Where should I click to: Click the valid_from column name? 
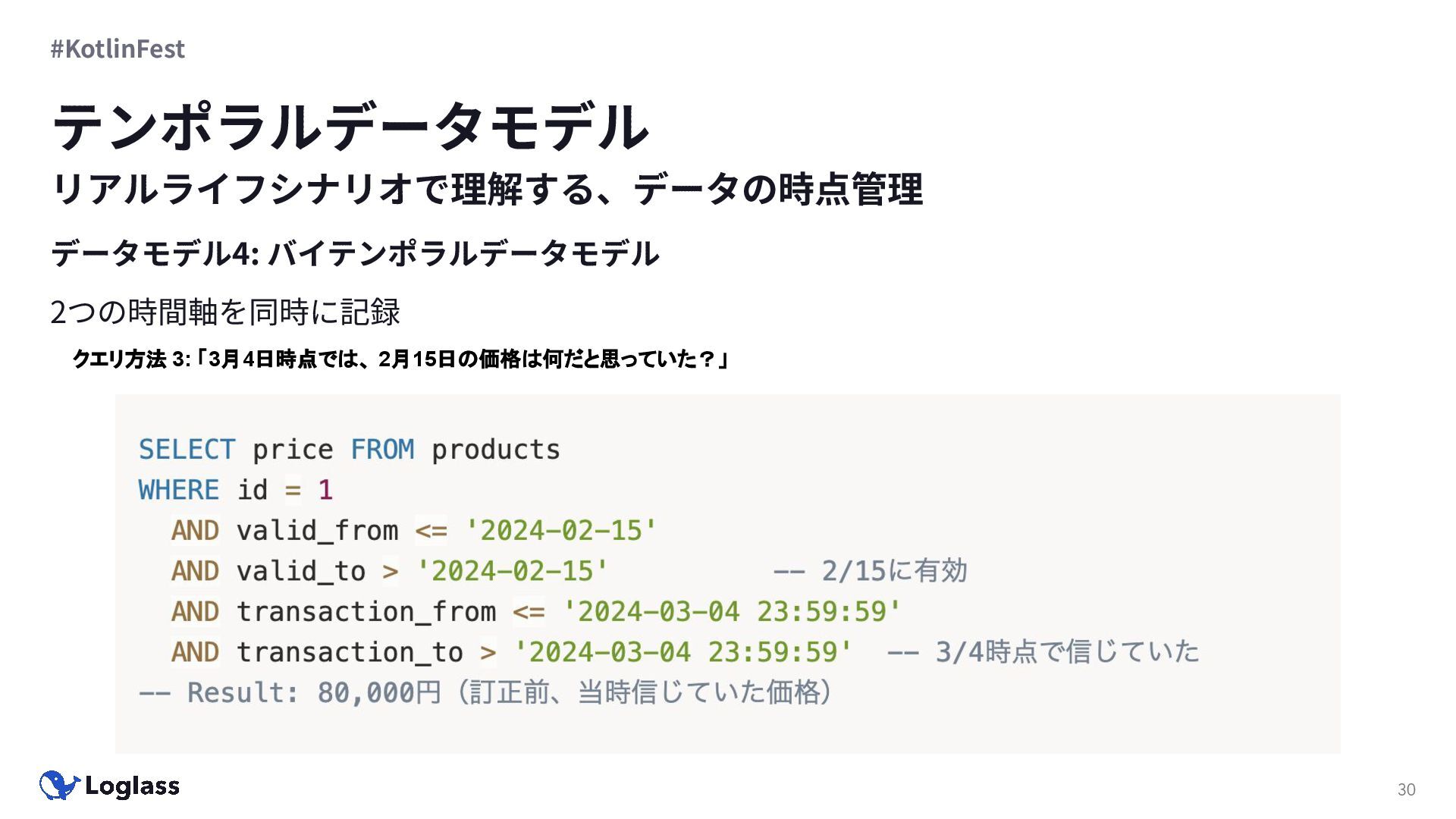(x=317, y=531)
